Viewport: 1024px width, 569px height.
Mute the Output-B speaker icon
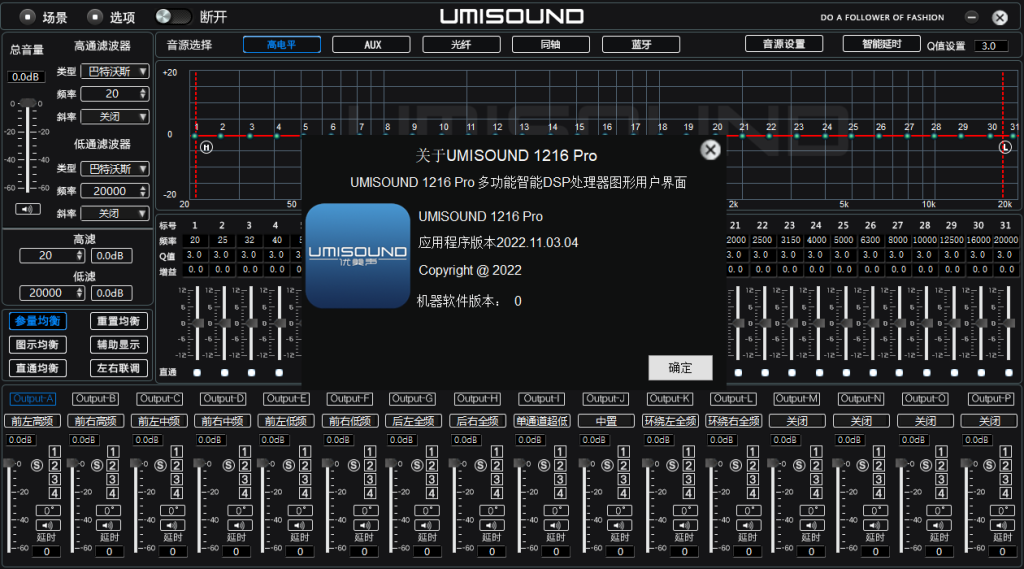click(x=108, y=525)
